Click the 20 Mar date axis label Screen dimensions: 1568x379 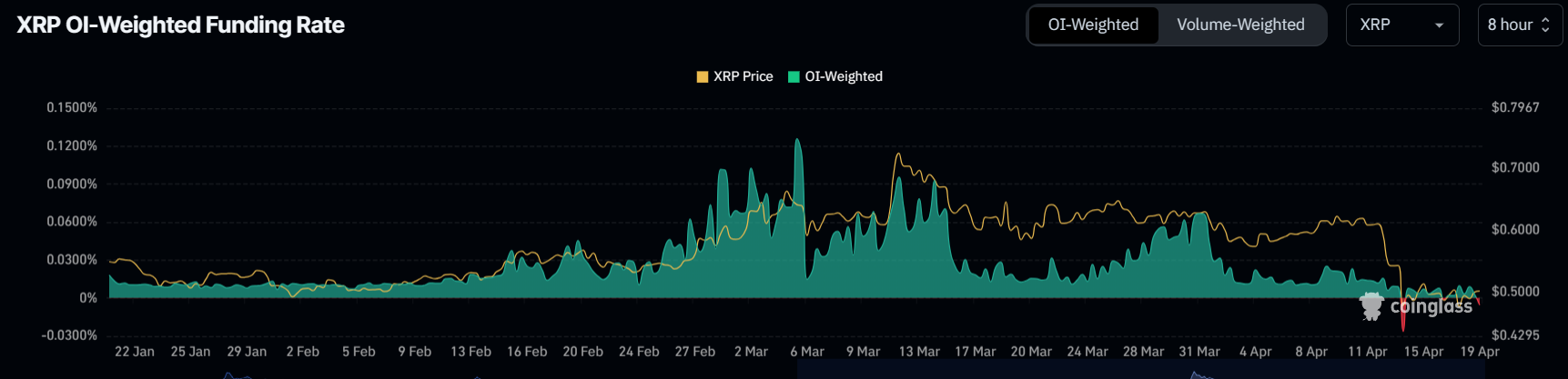click(1031, 351)
